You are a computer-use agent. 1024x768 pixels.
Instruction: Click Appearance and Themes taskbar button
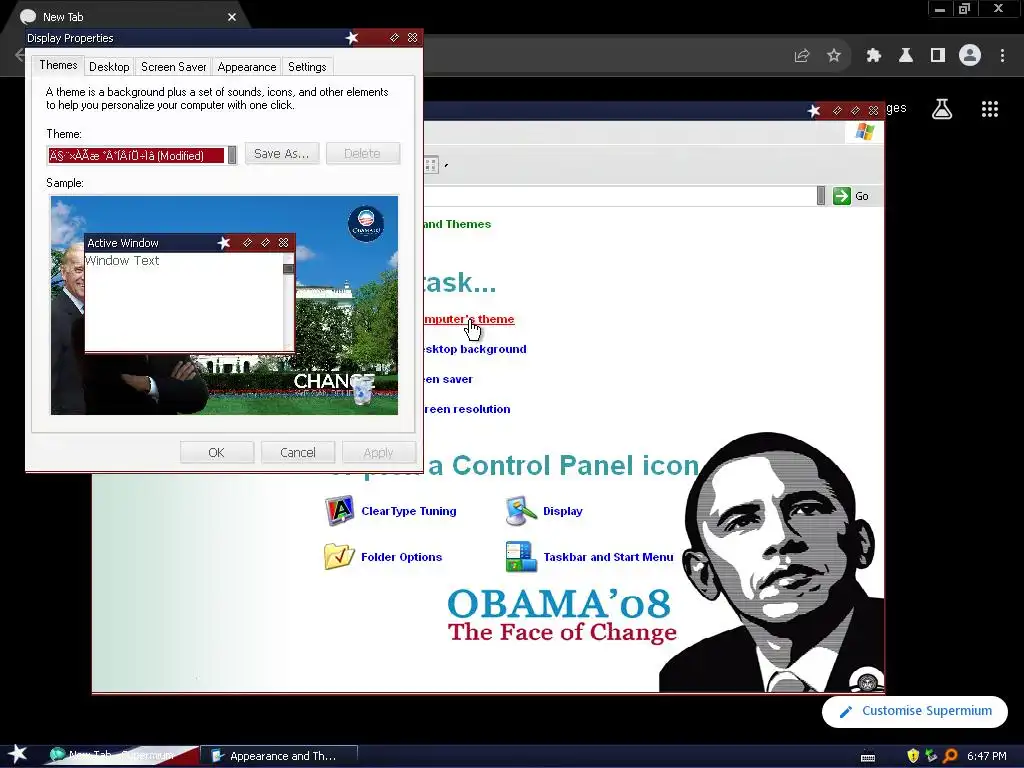[279, 756]
